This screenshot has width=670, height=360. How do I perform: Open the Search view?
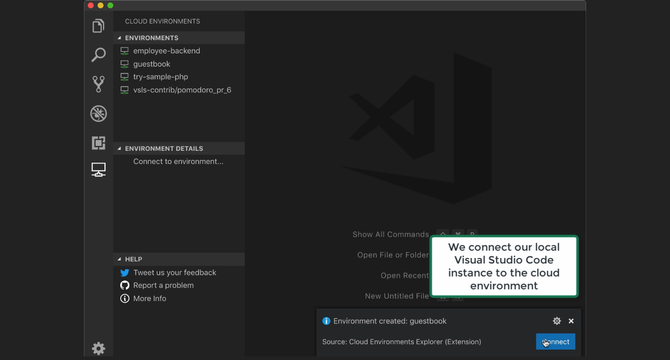point(98,55)
